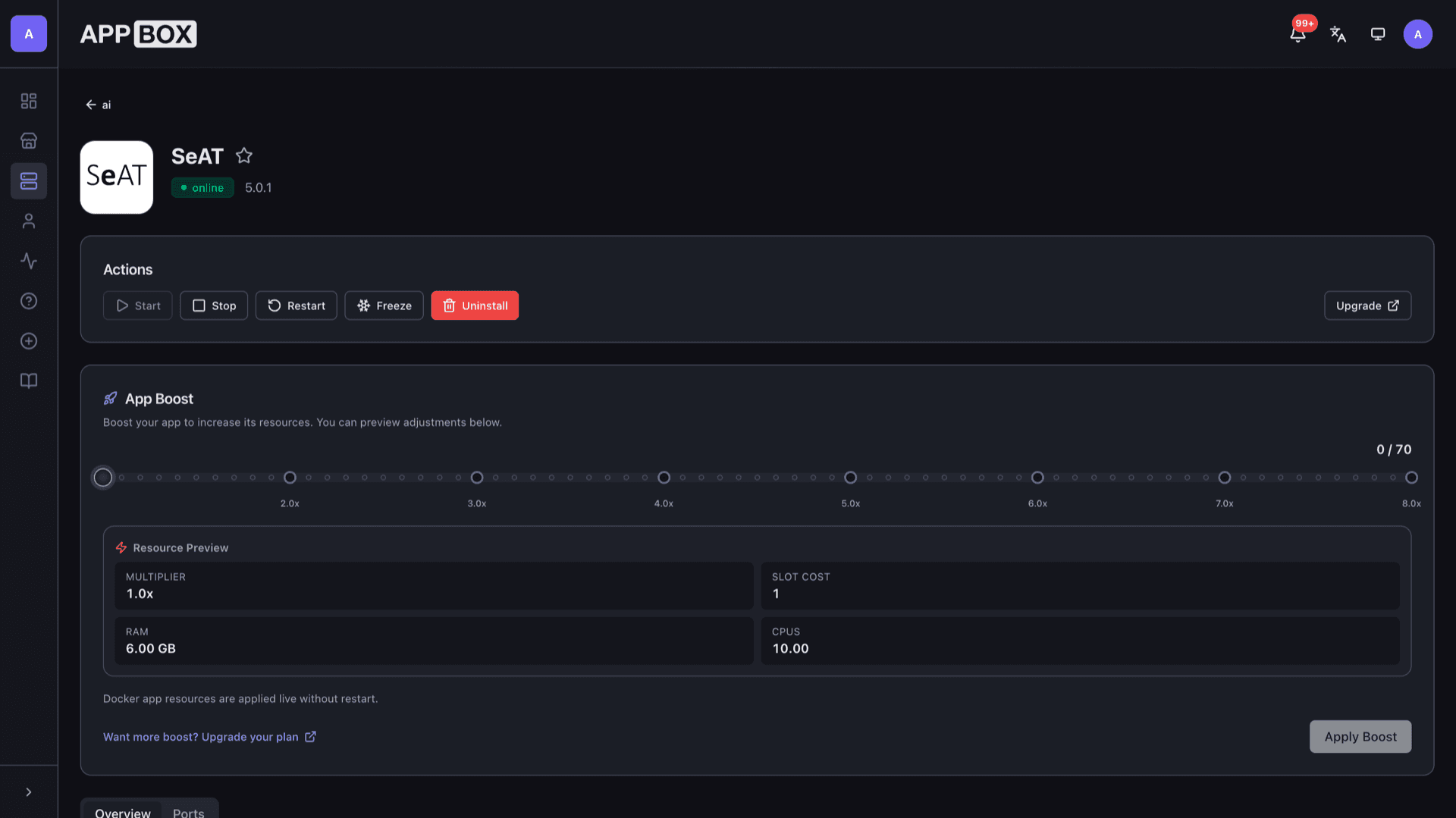The width and height of the screenshot is (1456, 818).
Task: Uninstall the SeAT app
Action: (475, 306)
